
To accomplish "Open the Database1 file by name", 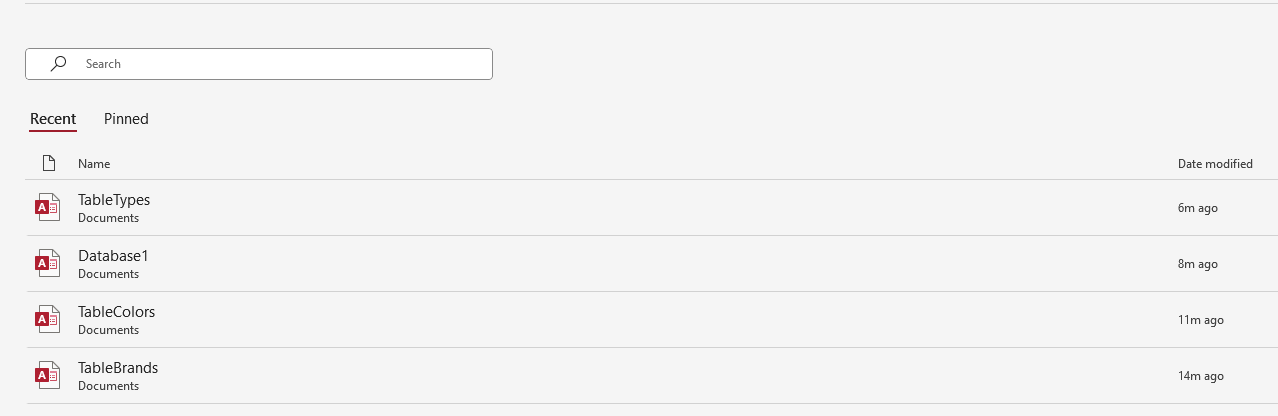I will 113,256.
